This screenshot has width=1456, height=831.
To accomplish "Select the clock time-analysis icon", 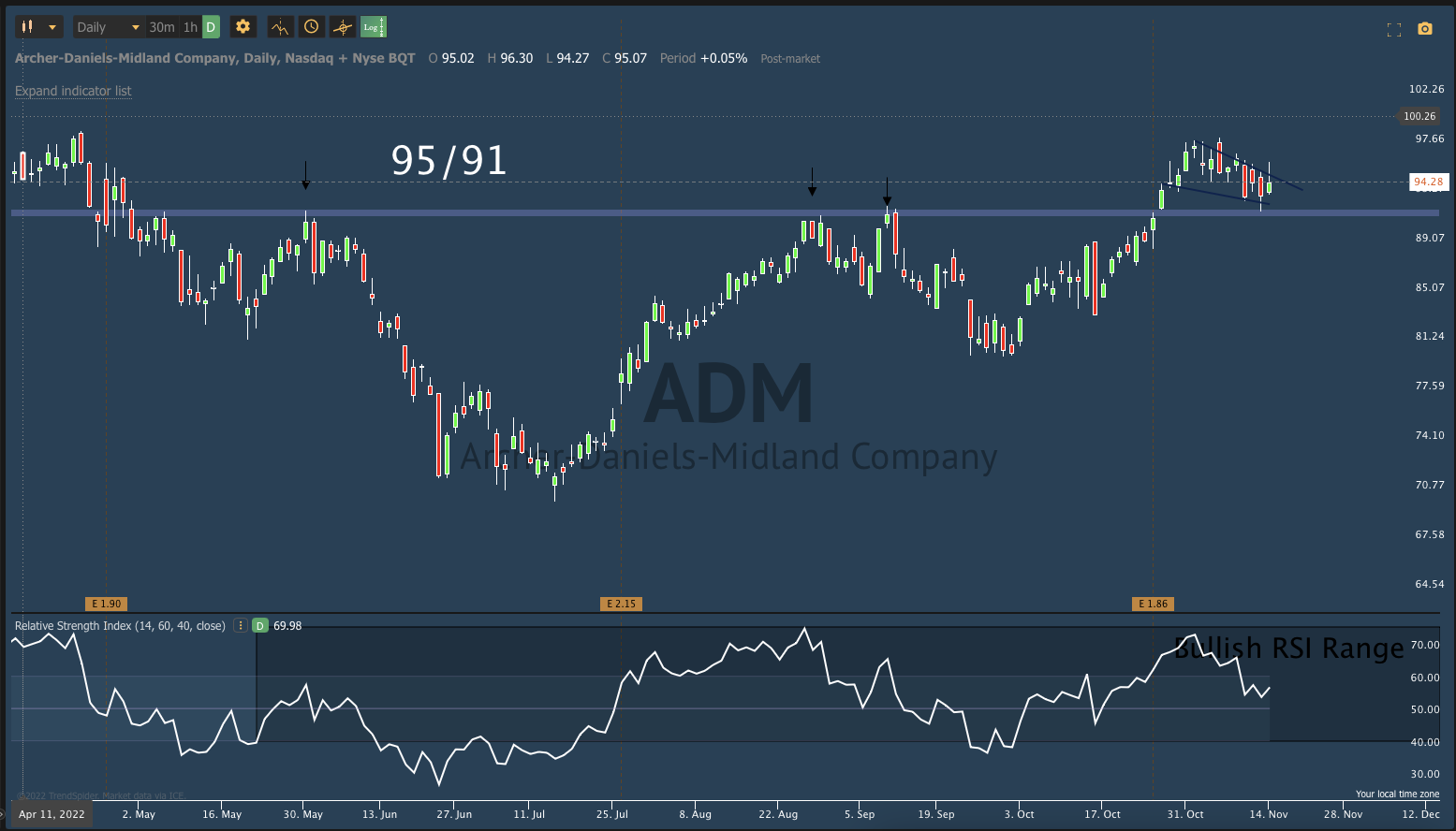I will 311,26.
